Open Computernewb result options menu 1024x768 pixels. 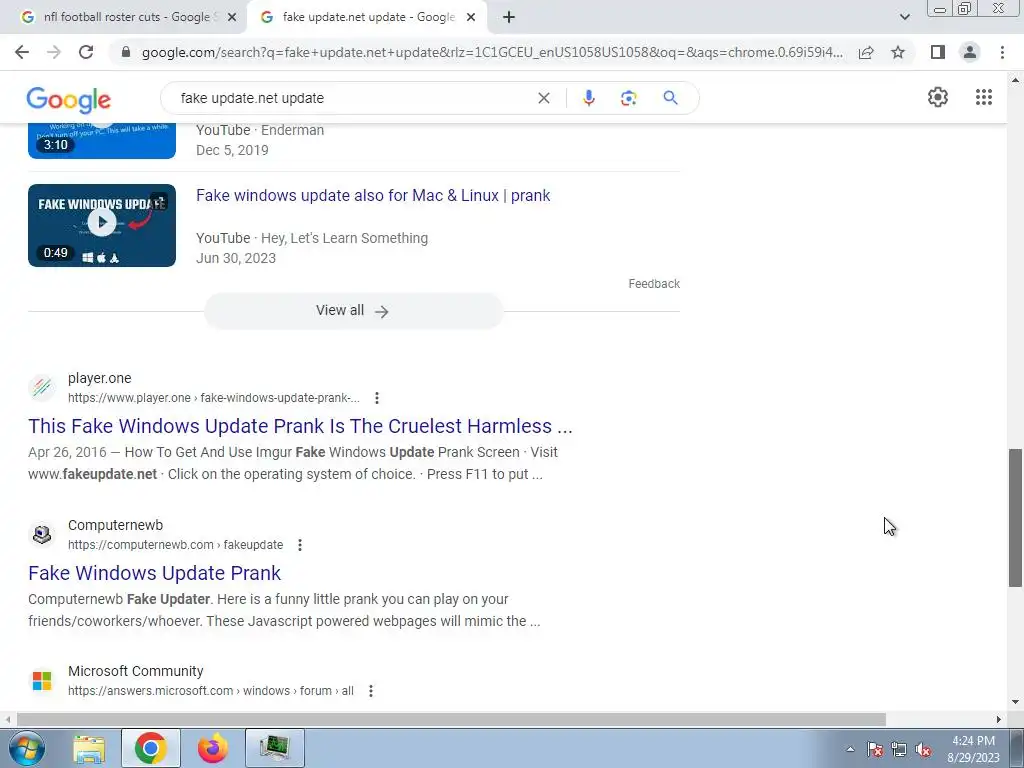[300, 545]
